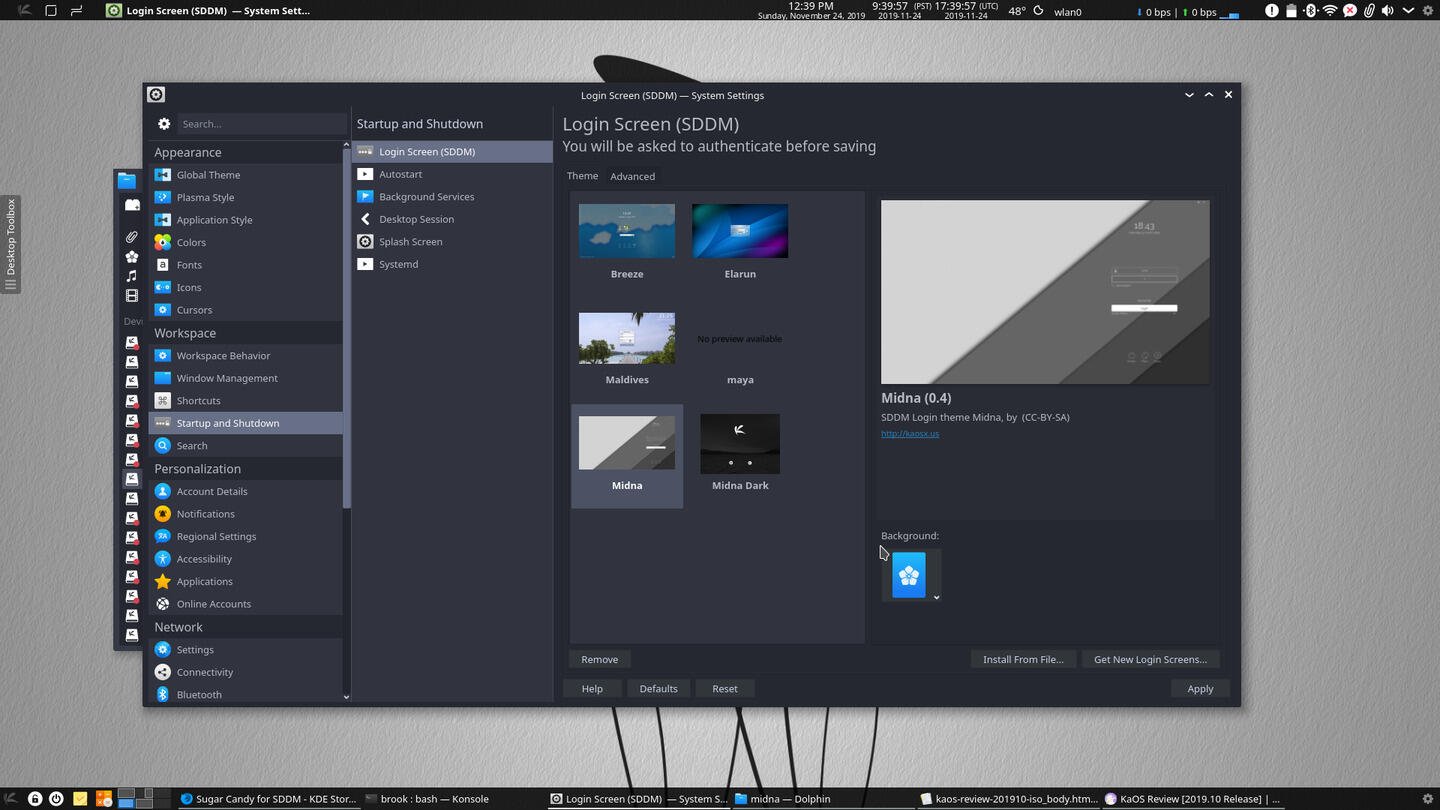Open the Wi-Fi network tray icon
This screenshot has width=1440, height=810.
(x=1330, y=11)
